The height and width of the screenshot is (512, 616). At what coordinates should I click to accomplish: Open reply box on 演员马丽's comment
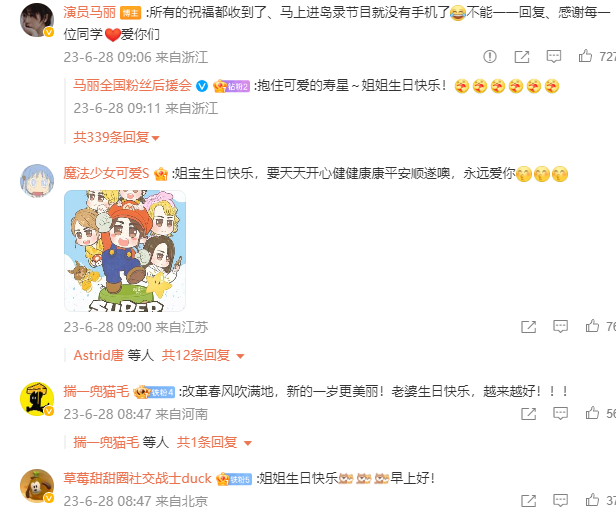[554, 57]
